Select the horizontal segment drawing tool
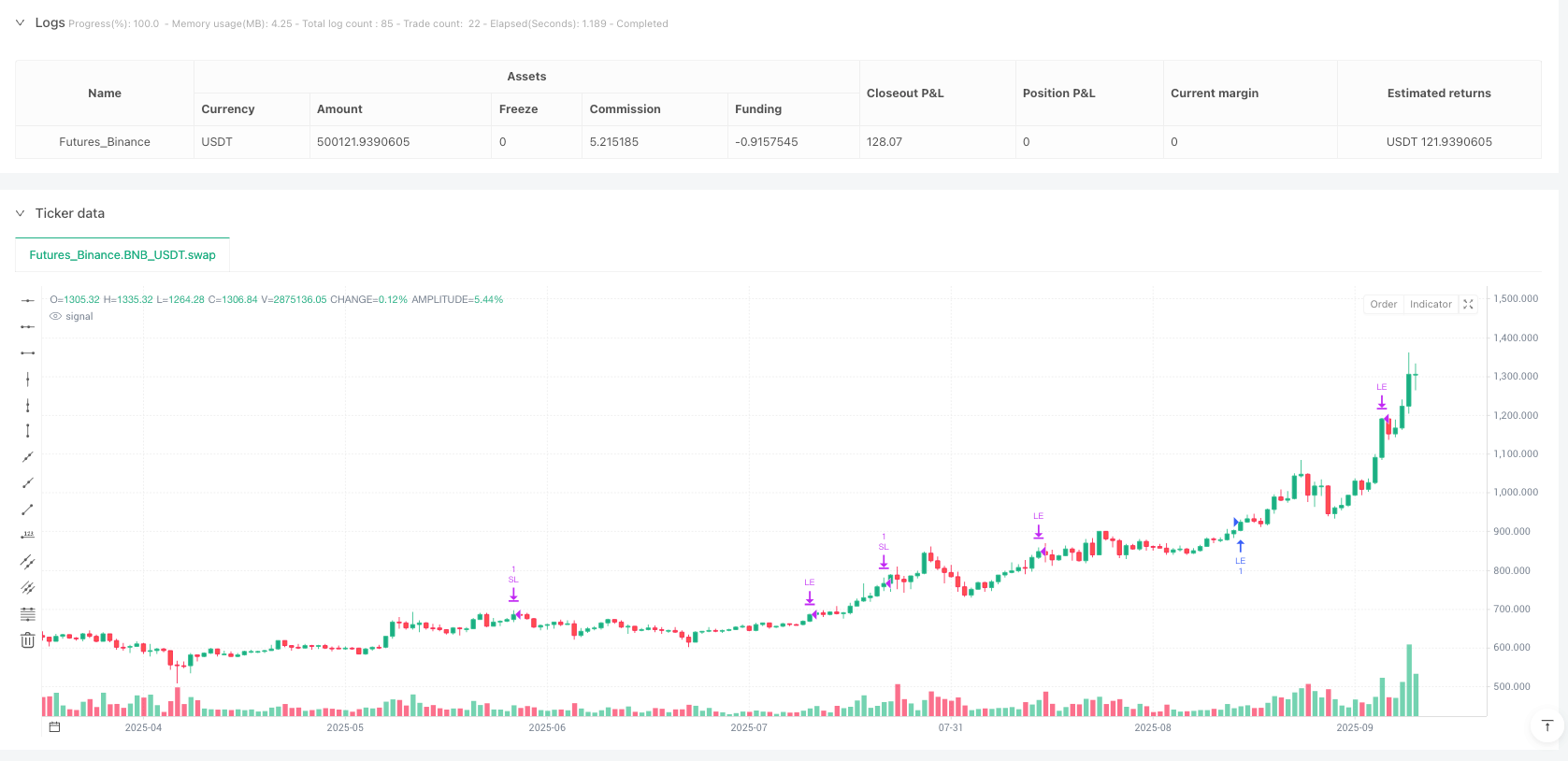The height and width of the screenshot is (761, 1568). click(28, 352)
